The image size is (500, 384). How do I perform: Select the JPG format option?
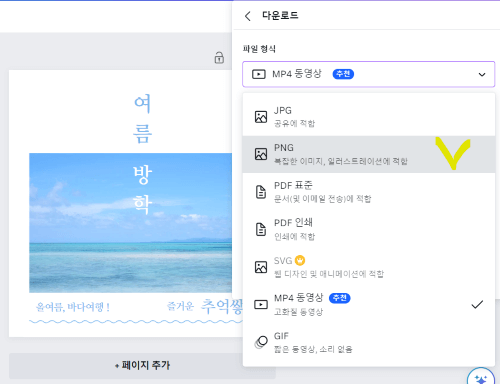368,117
